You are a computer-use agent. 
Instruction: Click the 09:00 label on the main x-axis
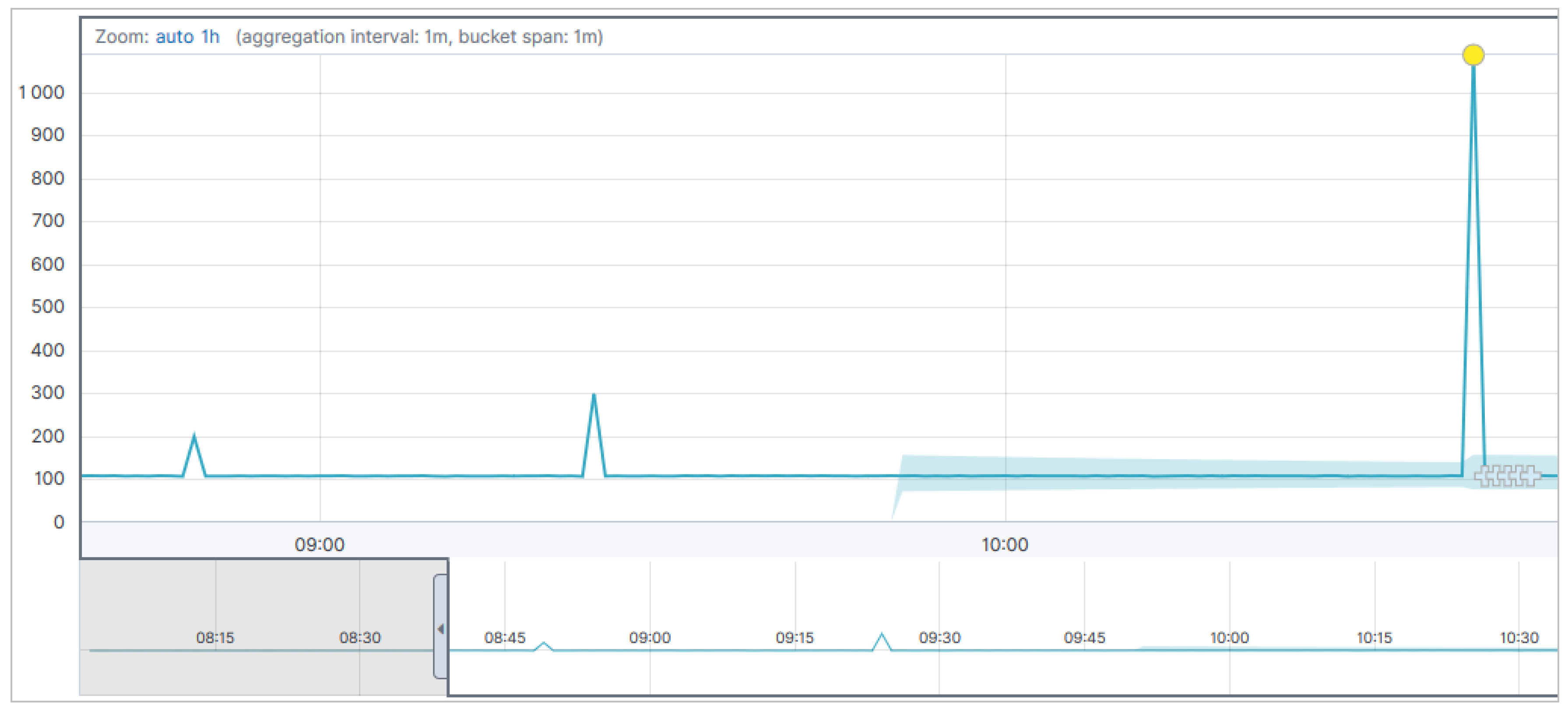pyautogui.click(x=320, y=544)
